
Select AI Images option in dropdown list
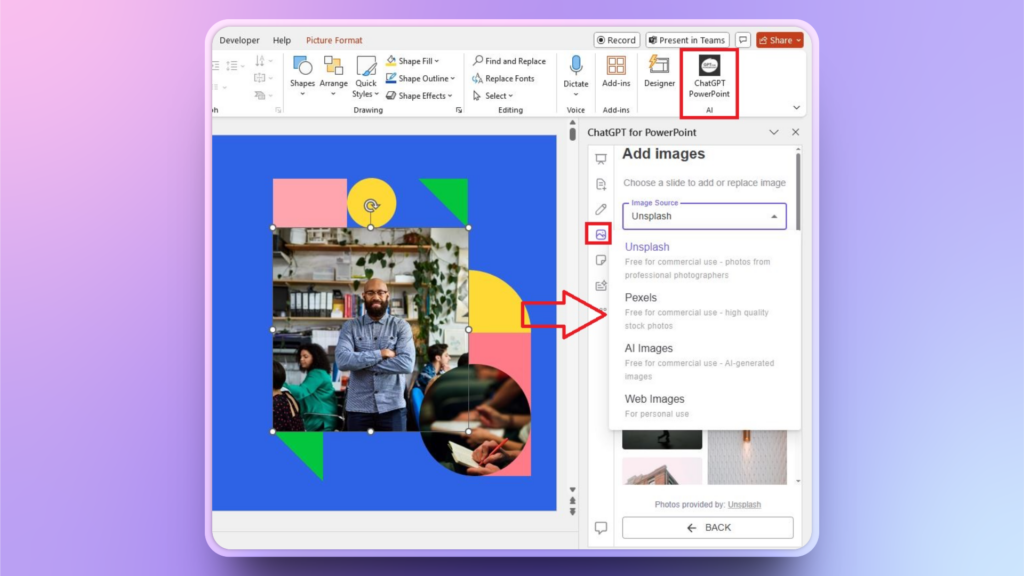(649, 348)
